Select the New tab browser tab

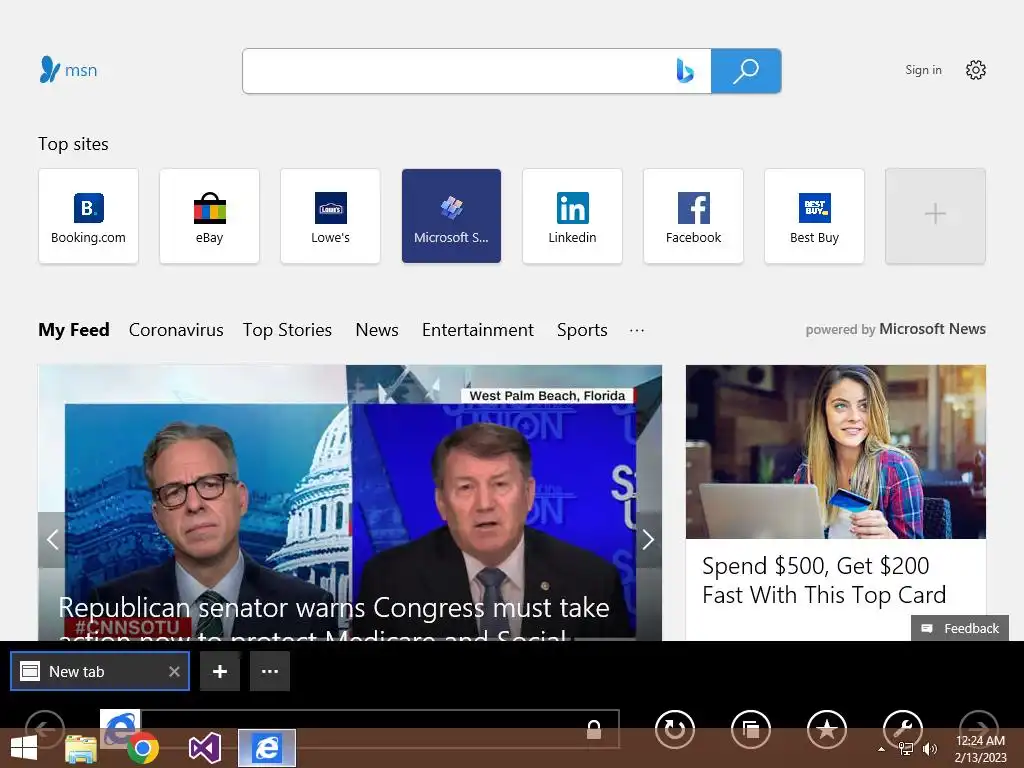pyautogui.click(x=100, y=671)
